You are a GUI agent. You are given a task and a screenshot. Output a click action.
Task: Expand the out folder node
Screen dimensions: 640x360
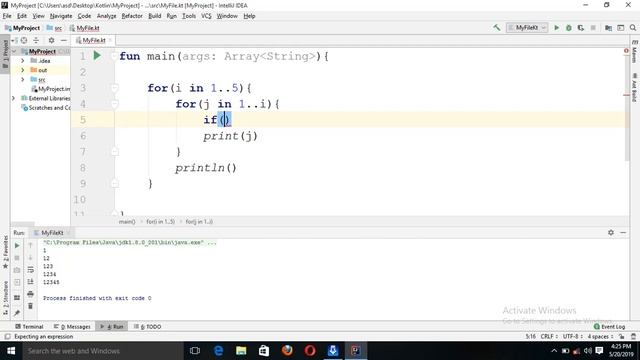pos(22,70)
